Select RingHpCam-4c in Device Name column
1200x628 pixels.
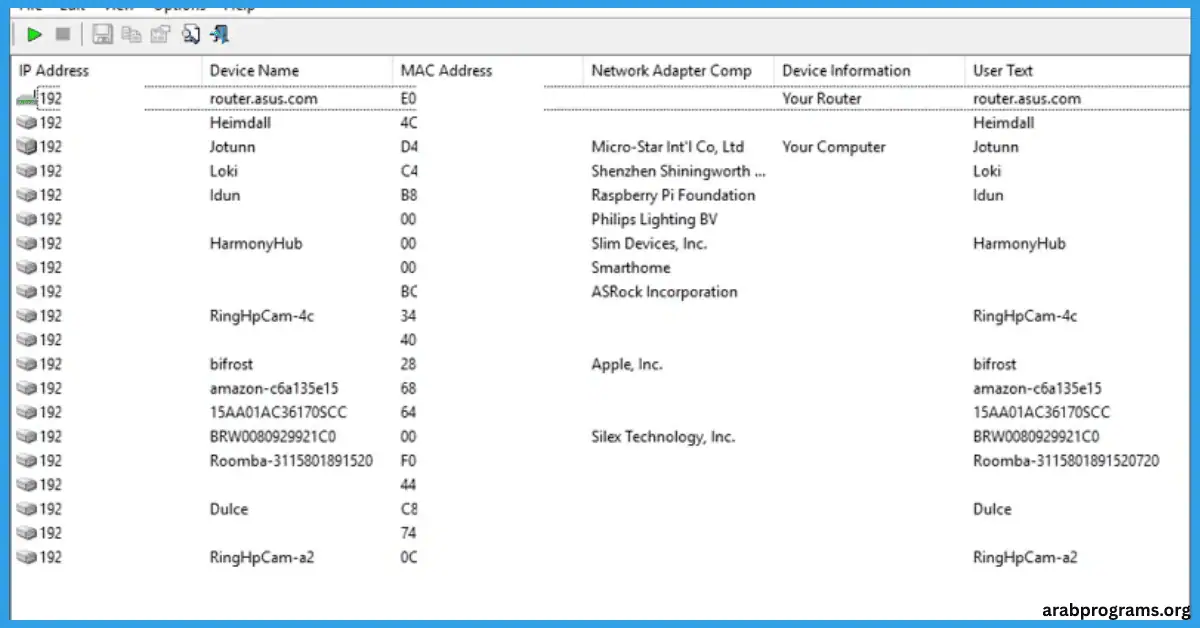tap(261, 316)
